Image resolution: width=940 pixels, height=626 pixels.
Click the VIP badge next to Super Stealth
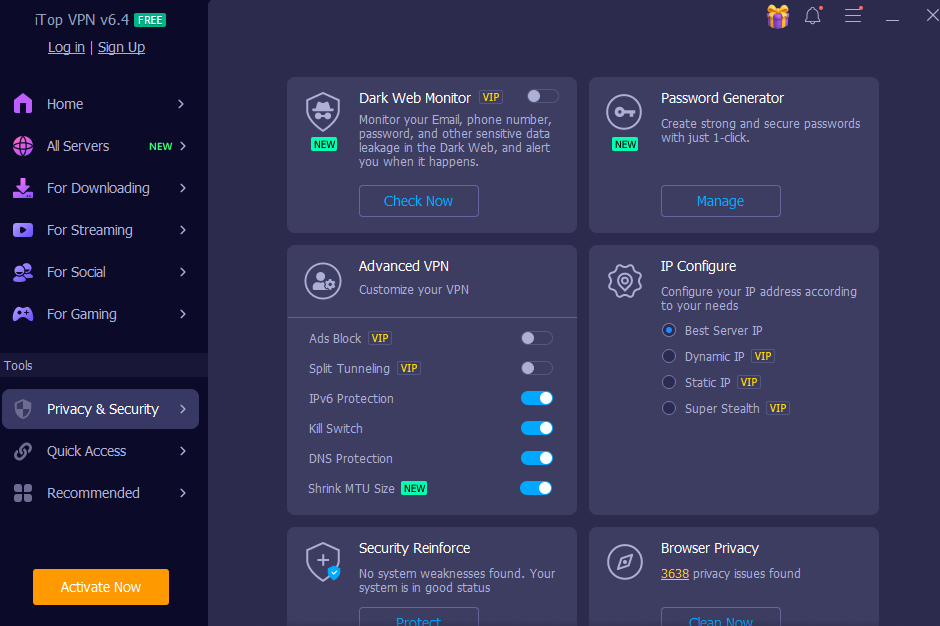point(778,408)
